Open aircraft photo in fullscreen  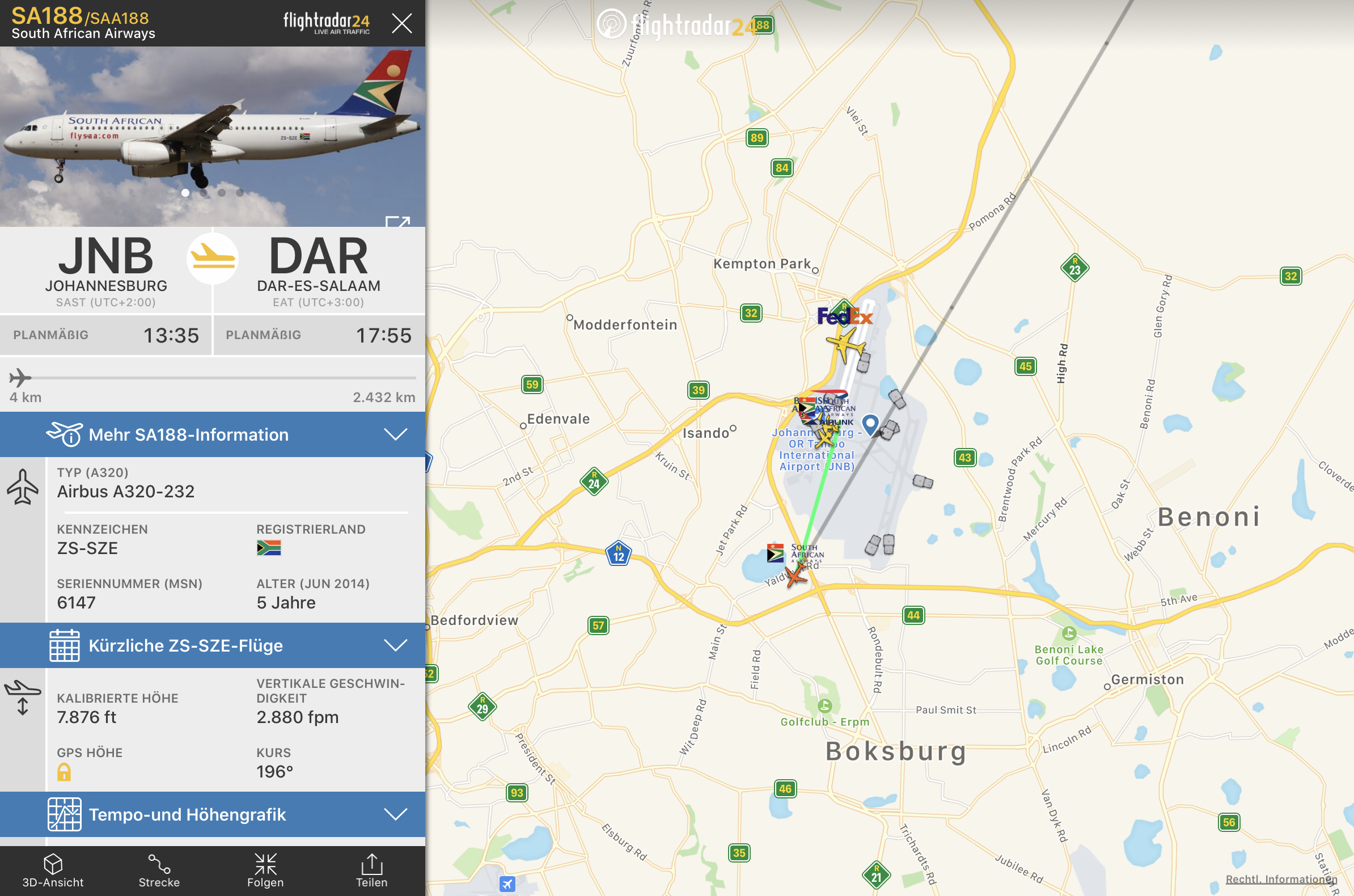pos(397,221)
